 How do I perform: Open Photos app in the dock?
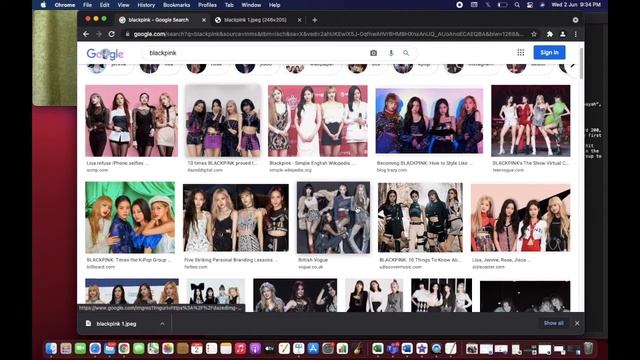point(168,348)
